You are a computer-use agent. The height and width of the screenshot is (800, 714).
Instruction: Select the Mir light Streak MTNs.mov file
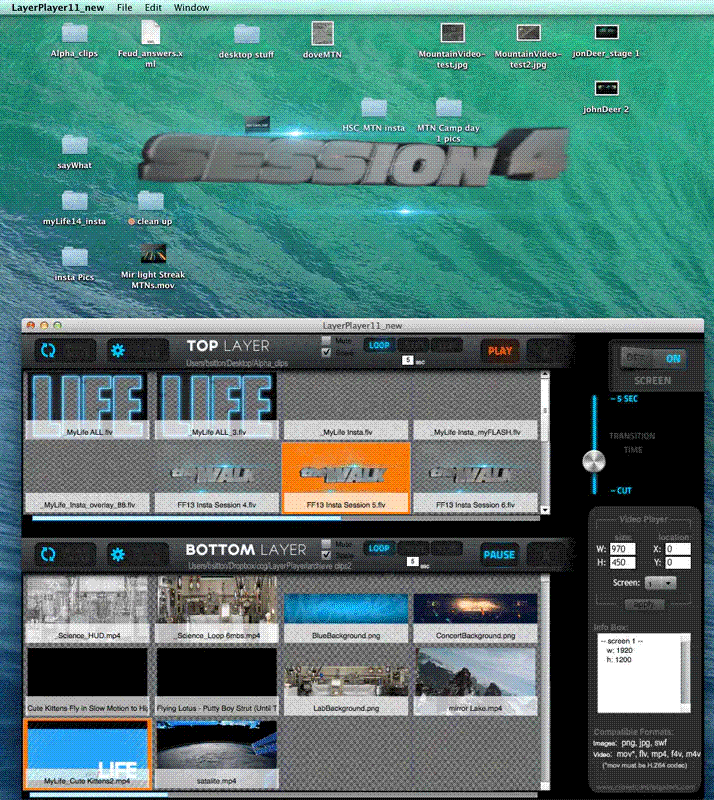(x=153, y=254)
